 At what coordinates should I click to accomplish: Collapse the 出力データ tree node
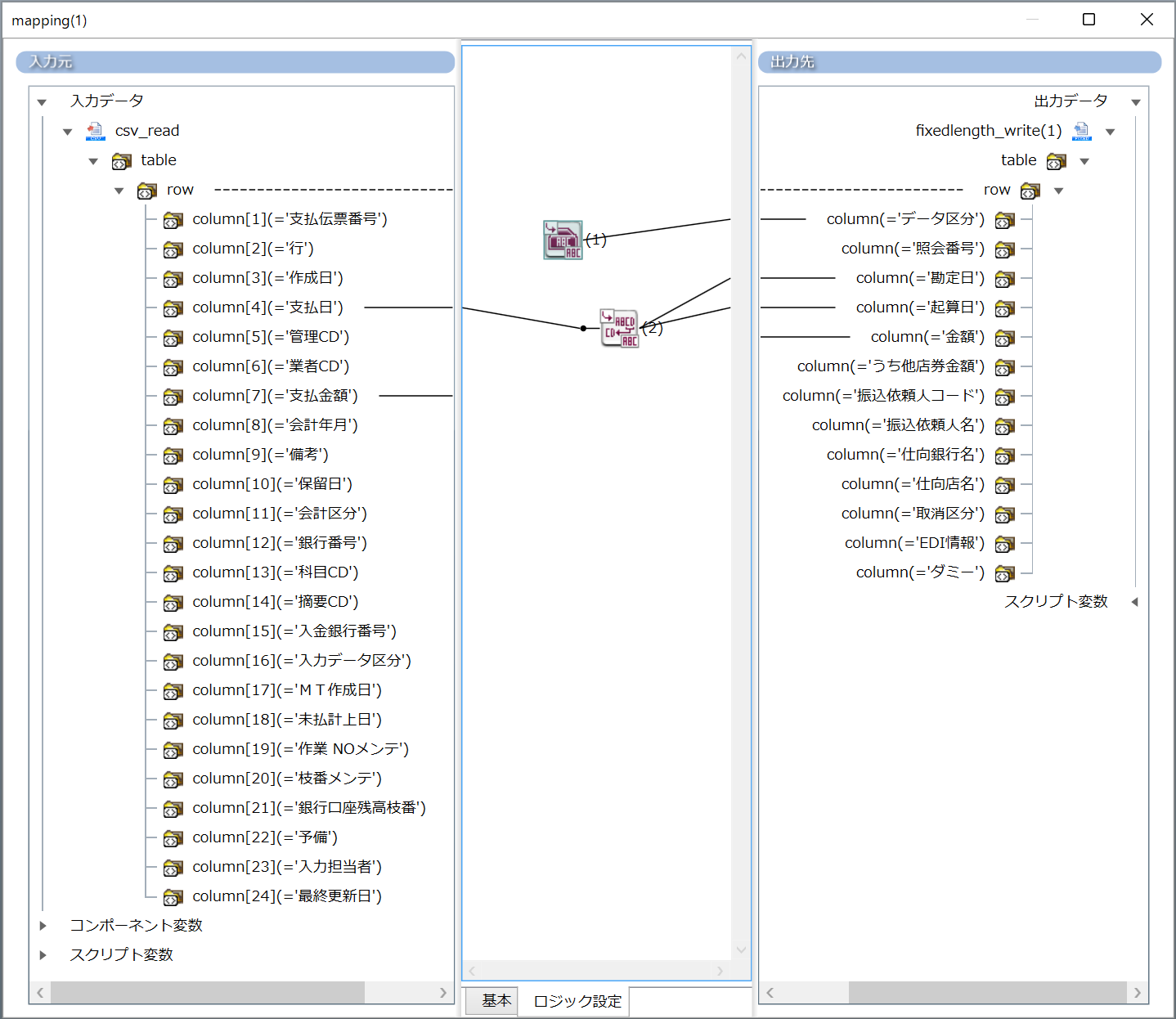coord(1136,102)
